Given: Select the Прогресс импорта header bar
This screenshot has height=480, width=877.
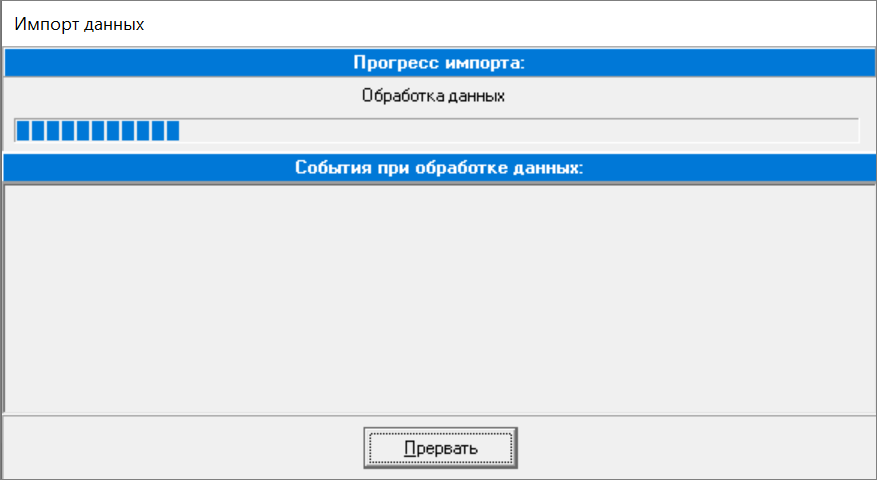Looking at the screenshot, I should [438, 63].
